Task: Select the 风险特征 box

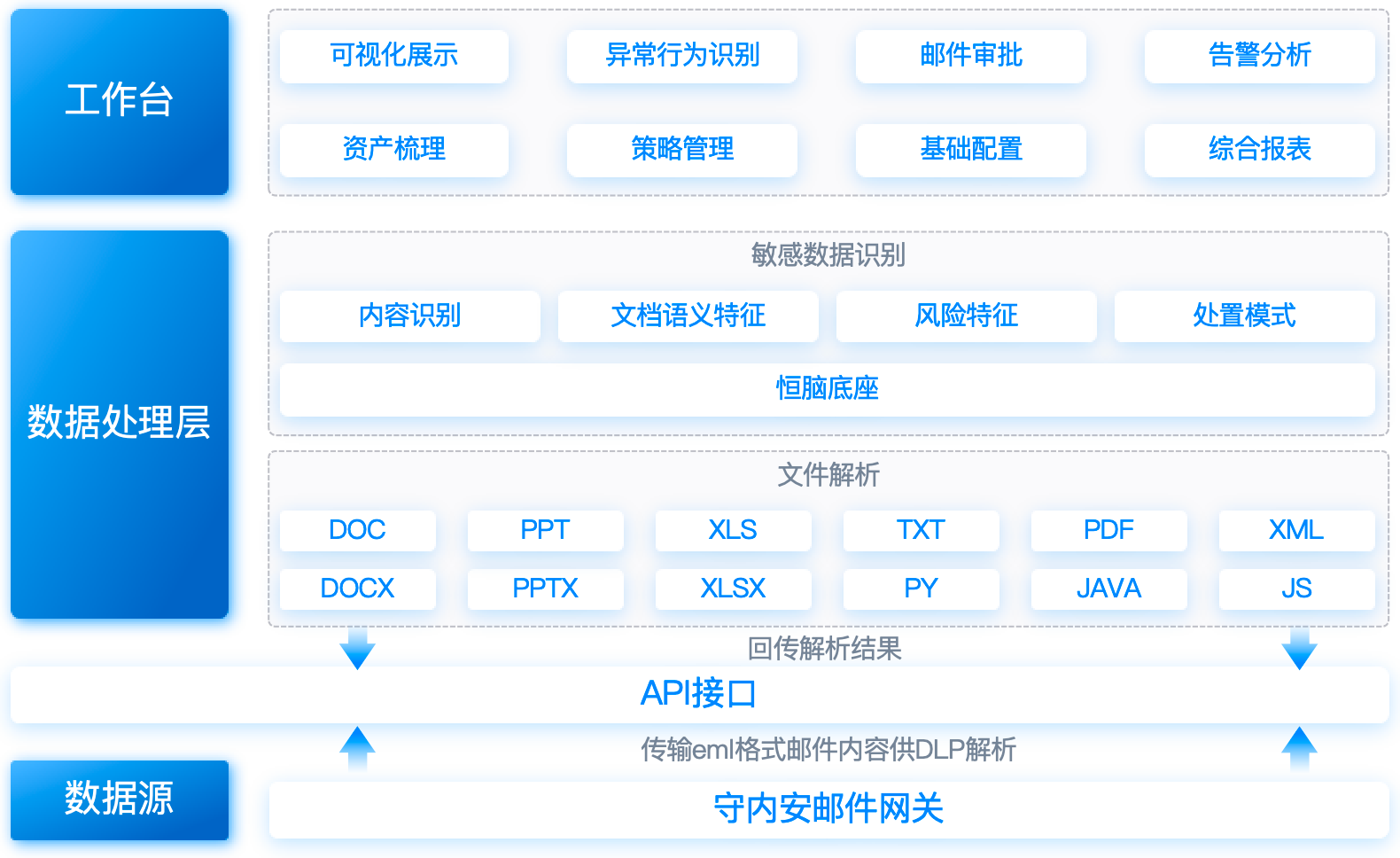Action: (967, 316)
